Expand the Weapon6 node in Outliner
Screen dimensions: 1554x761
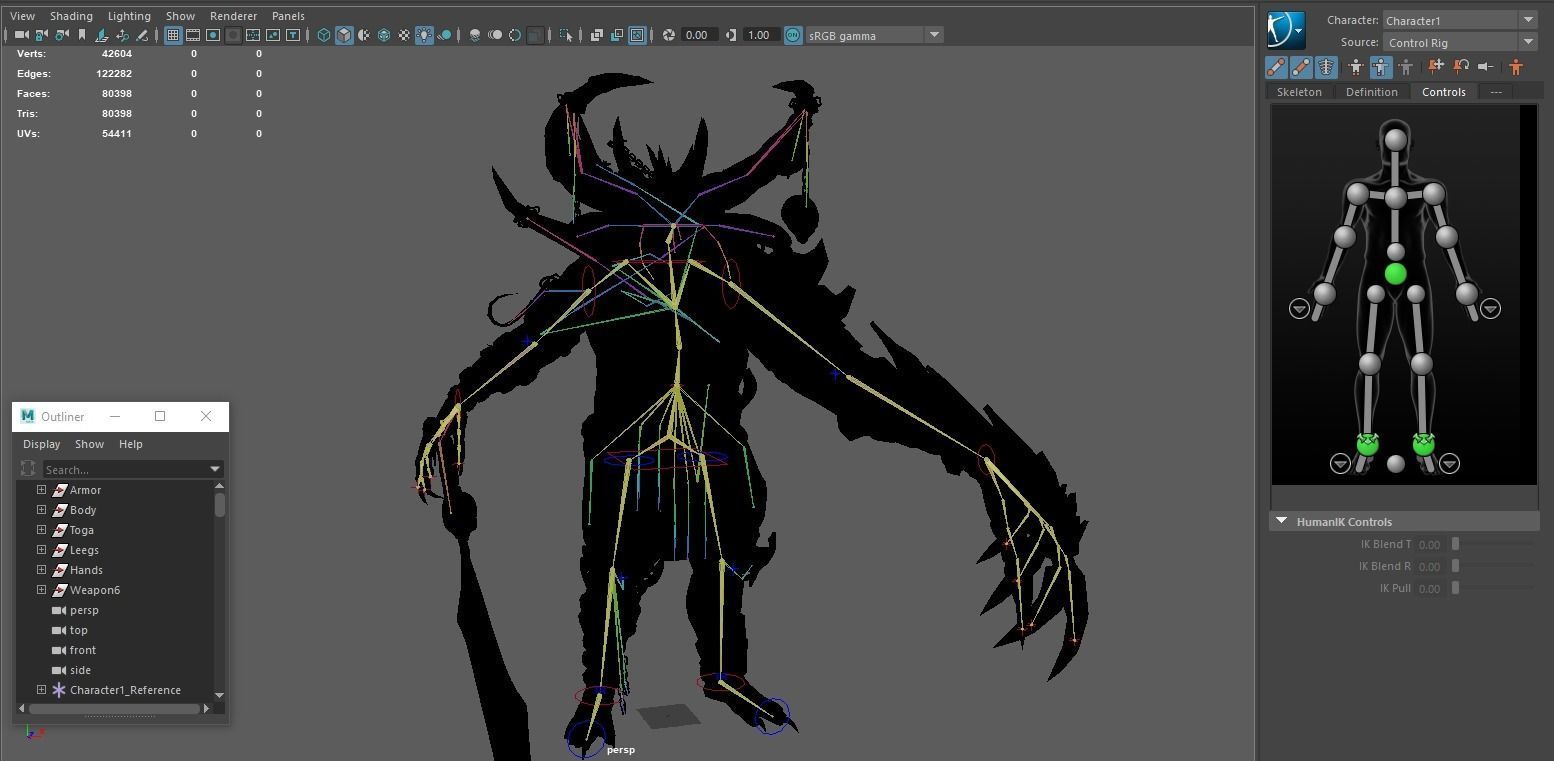point(41,590)
